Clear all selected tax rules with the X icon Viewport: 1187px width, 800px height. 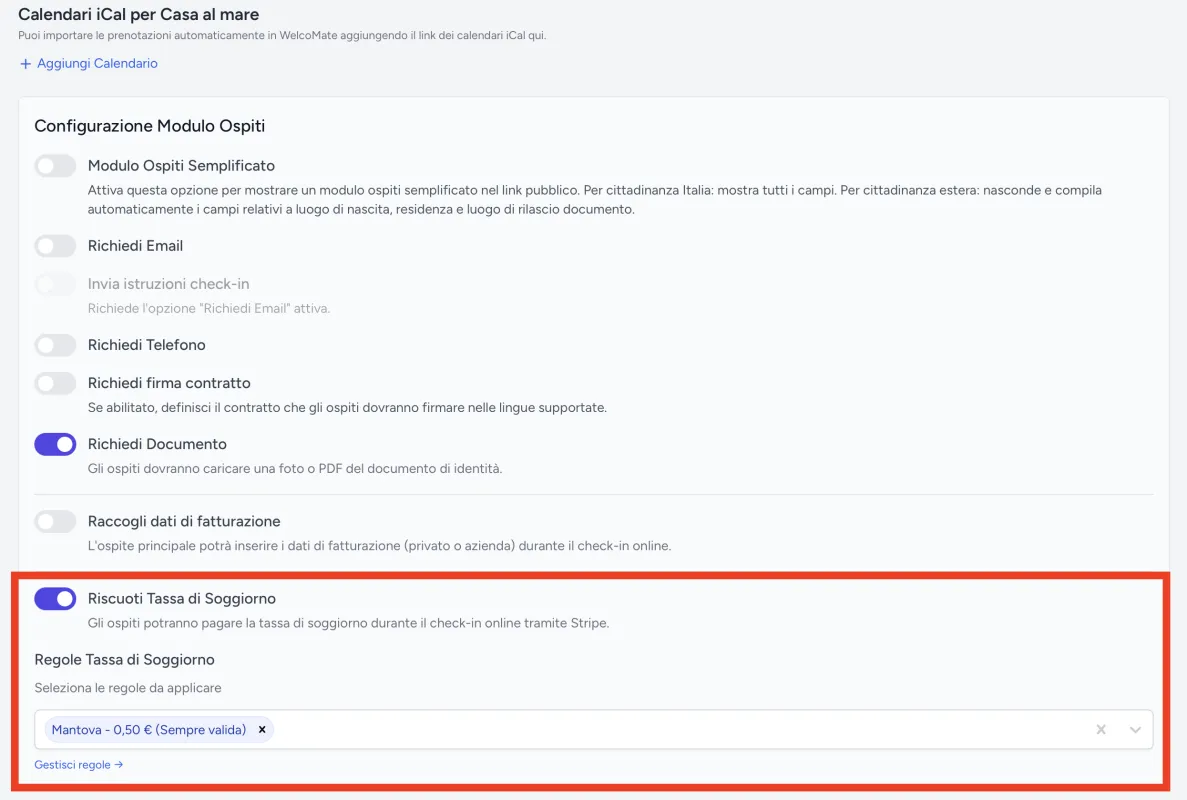(1101, 730)
